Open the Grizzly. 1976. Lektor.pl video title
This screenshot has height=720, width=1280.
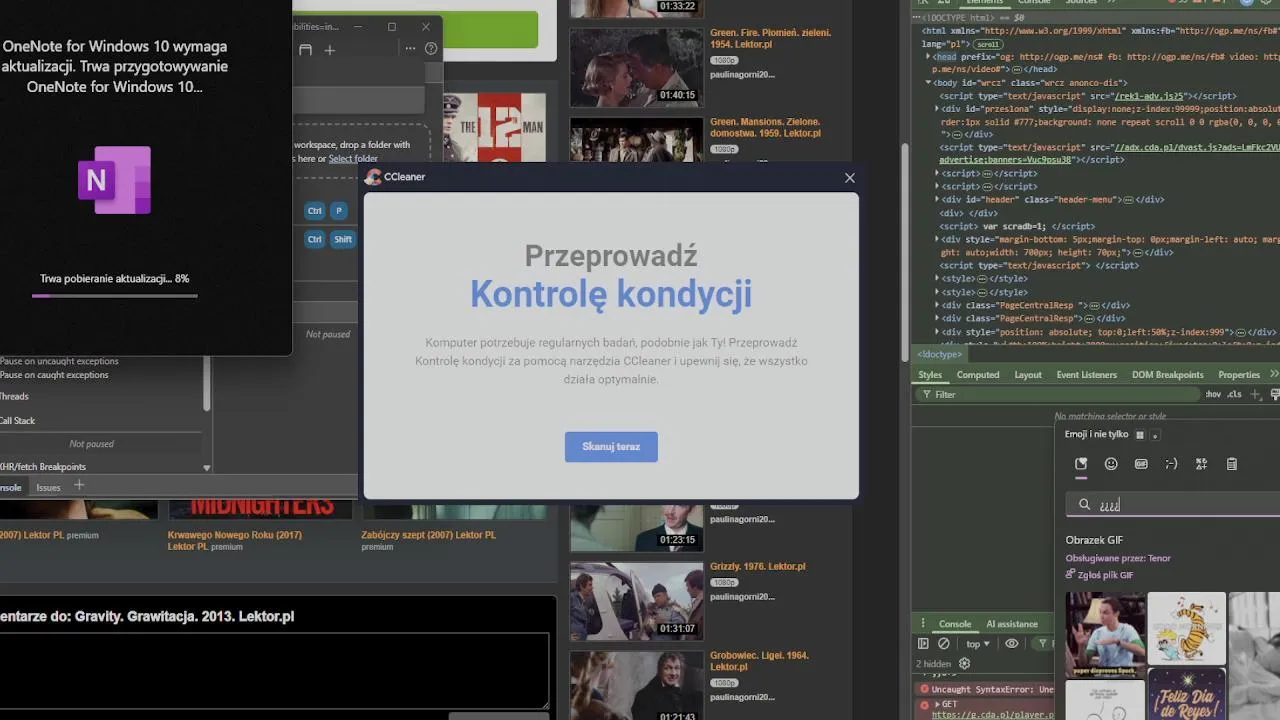coord(758,567)
